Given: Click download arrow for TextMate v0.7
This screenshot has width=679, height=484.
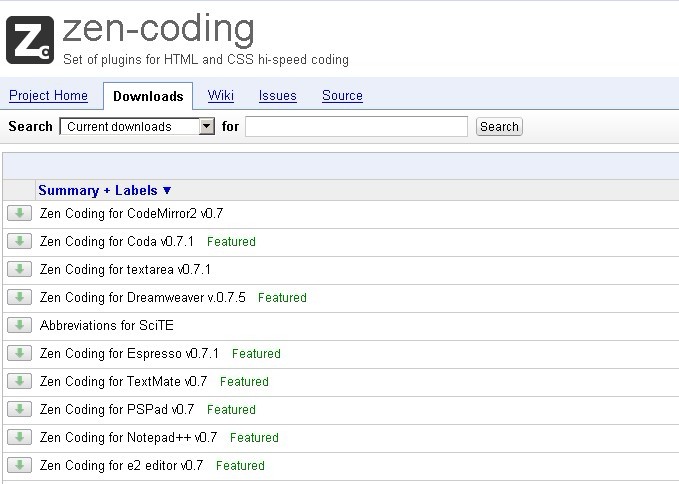Looking at the screenshot, I should (19, 381).
